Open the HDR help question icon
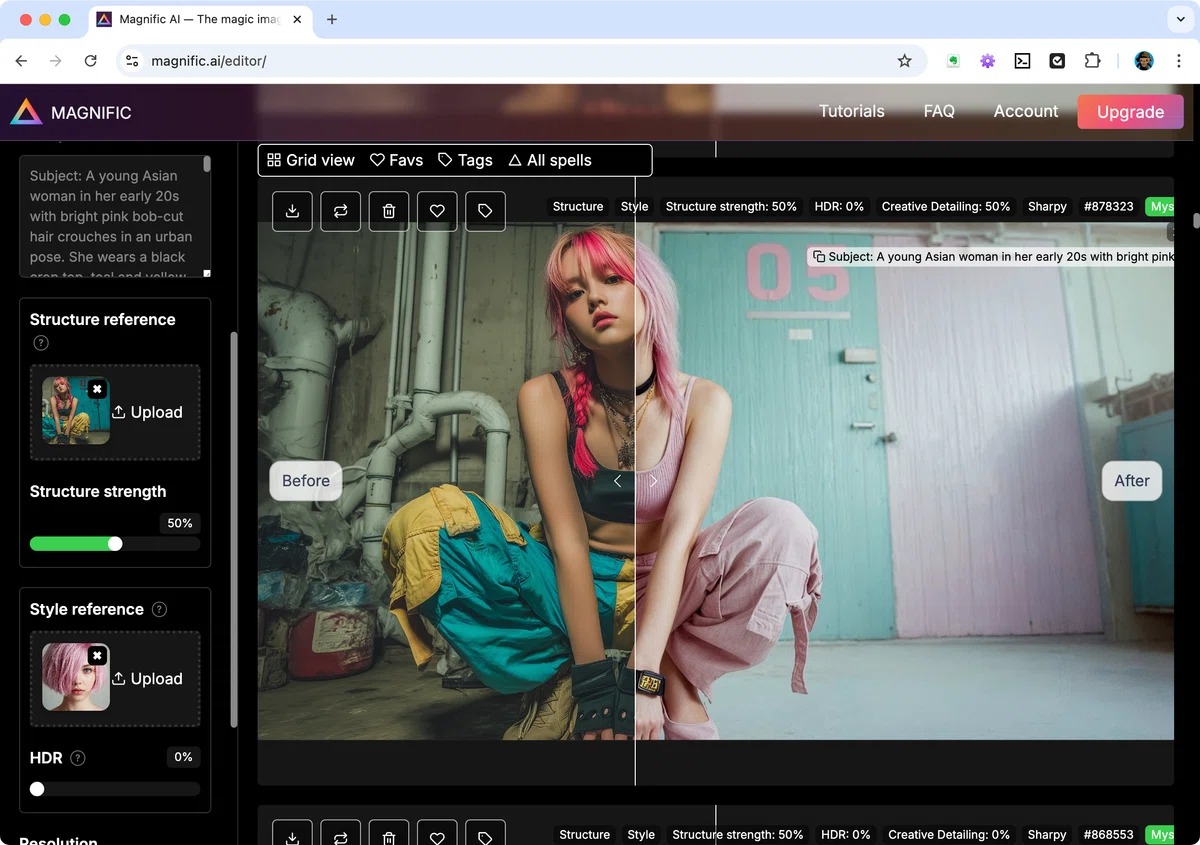The width and height of the screenshot is (1200, 845). click(x=78, y=758)
